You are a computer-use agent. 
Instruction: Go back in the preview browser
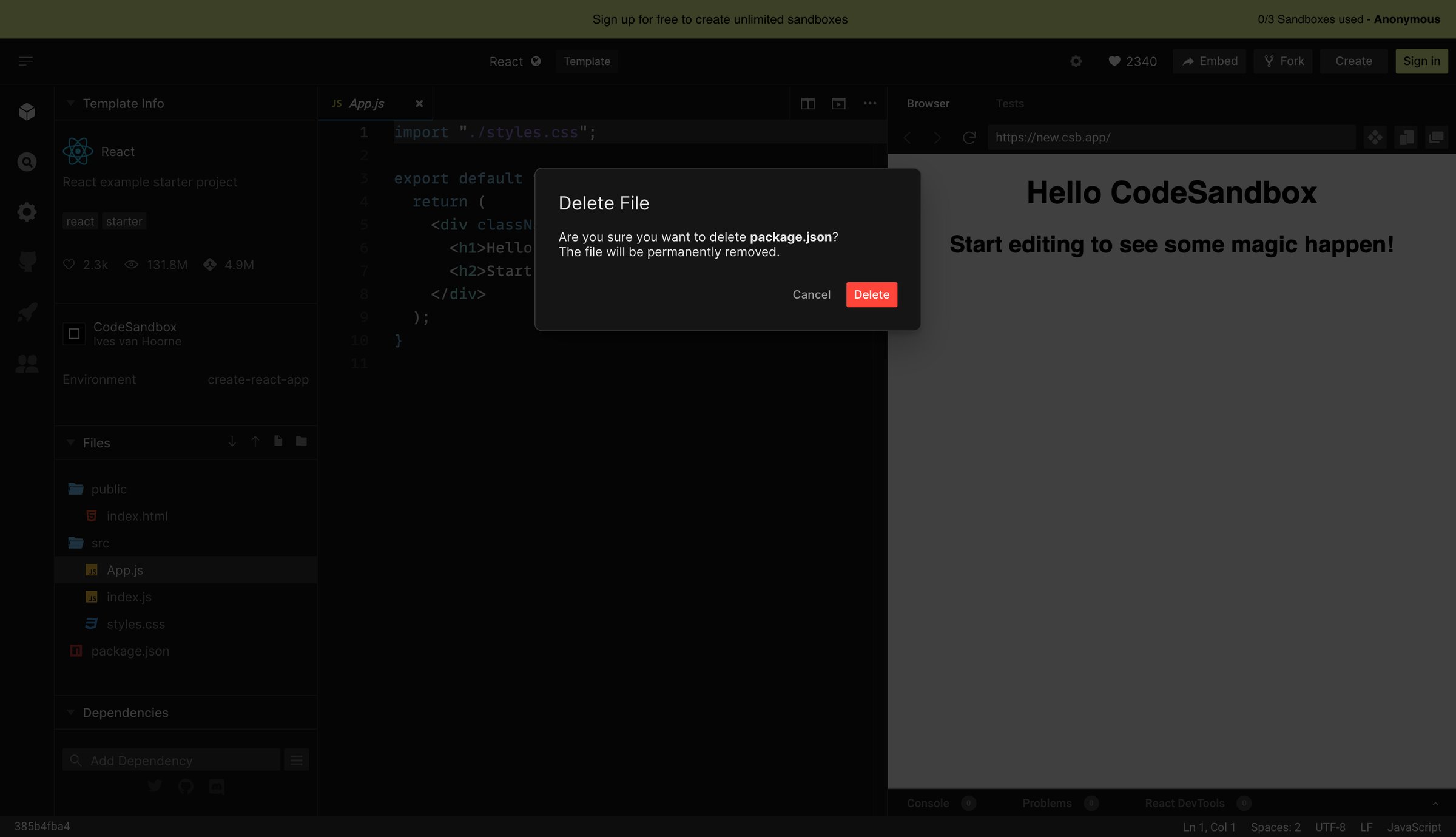907,138
